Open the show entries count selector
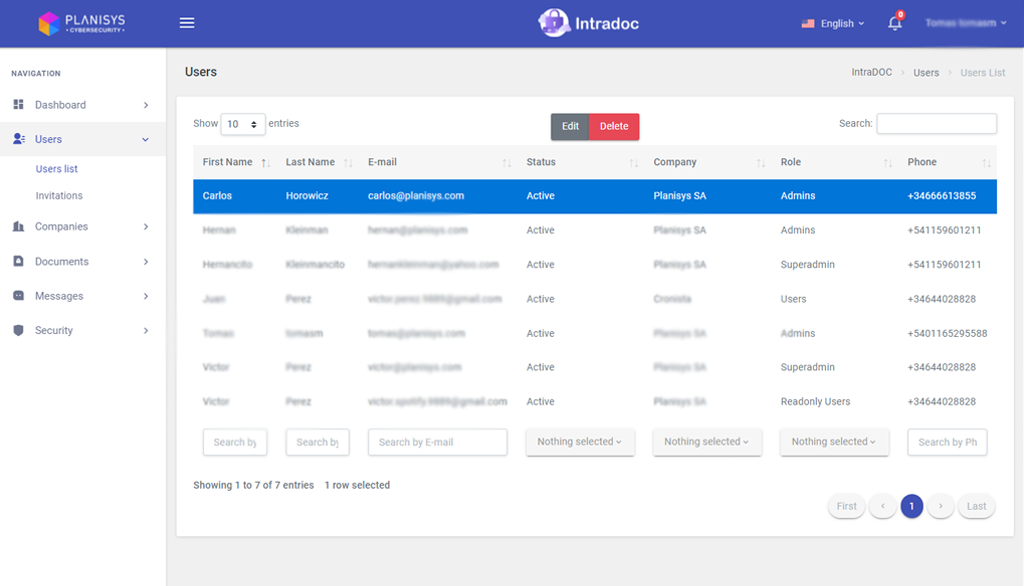1024x586 pixels. click(243, 124)
